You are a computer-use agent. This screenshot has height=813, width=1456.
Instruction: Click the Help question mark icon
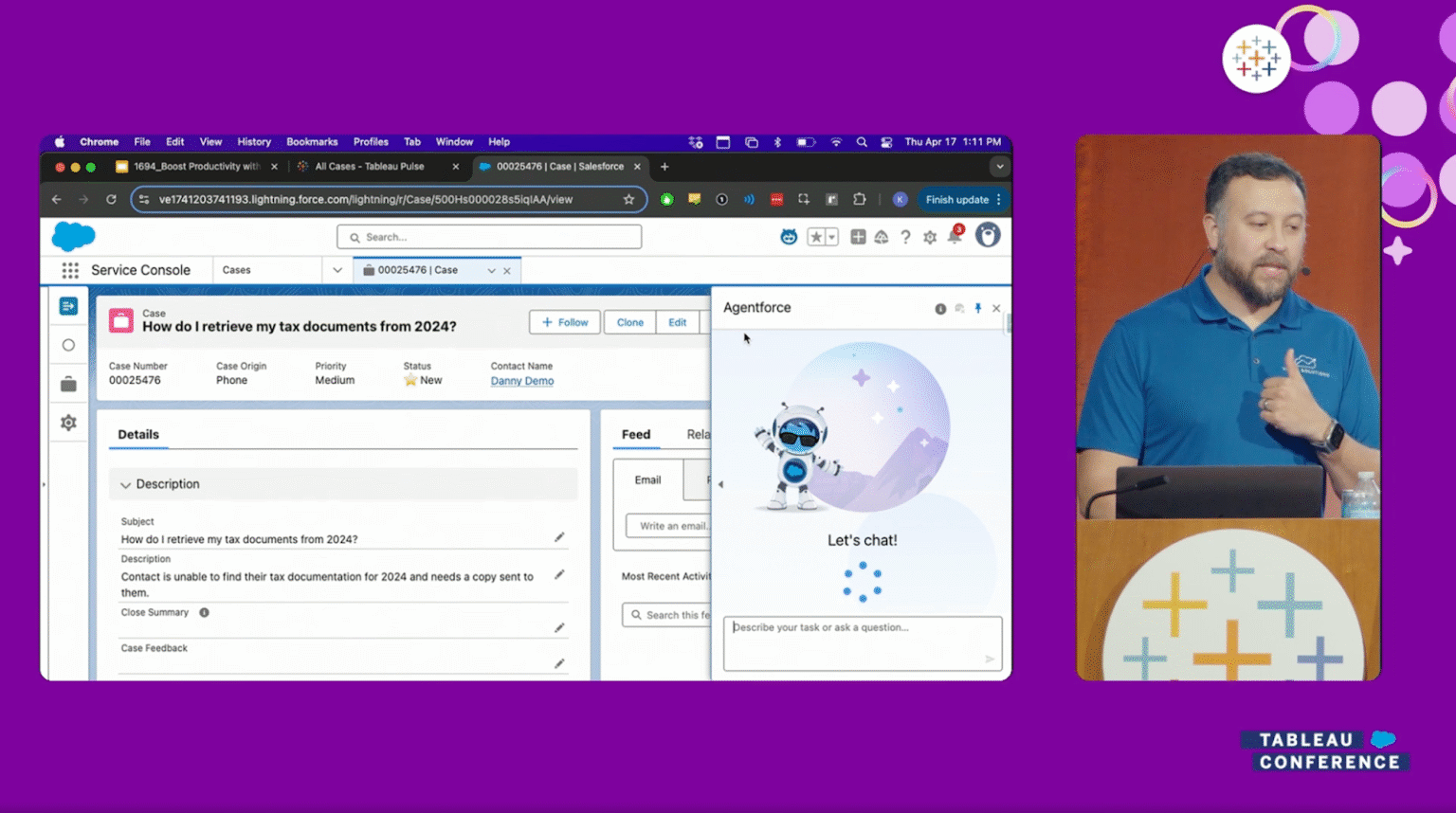tap(903, 237)
